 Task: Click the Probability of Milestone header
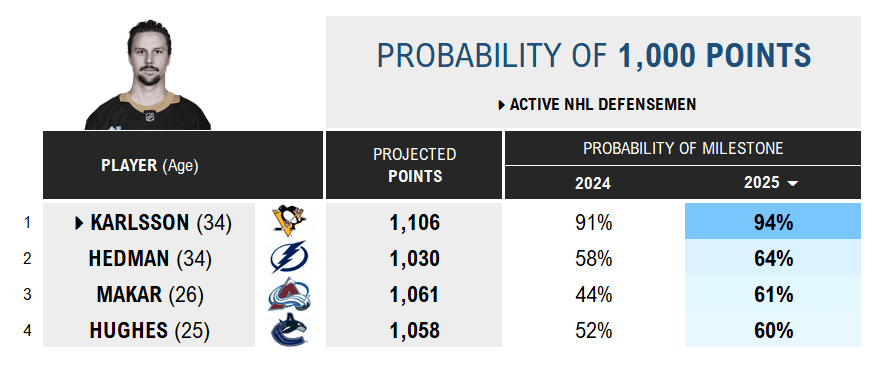tap(683, 148)
